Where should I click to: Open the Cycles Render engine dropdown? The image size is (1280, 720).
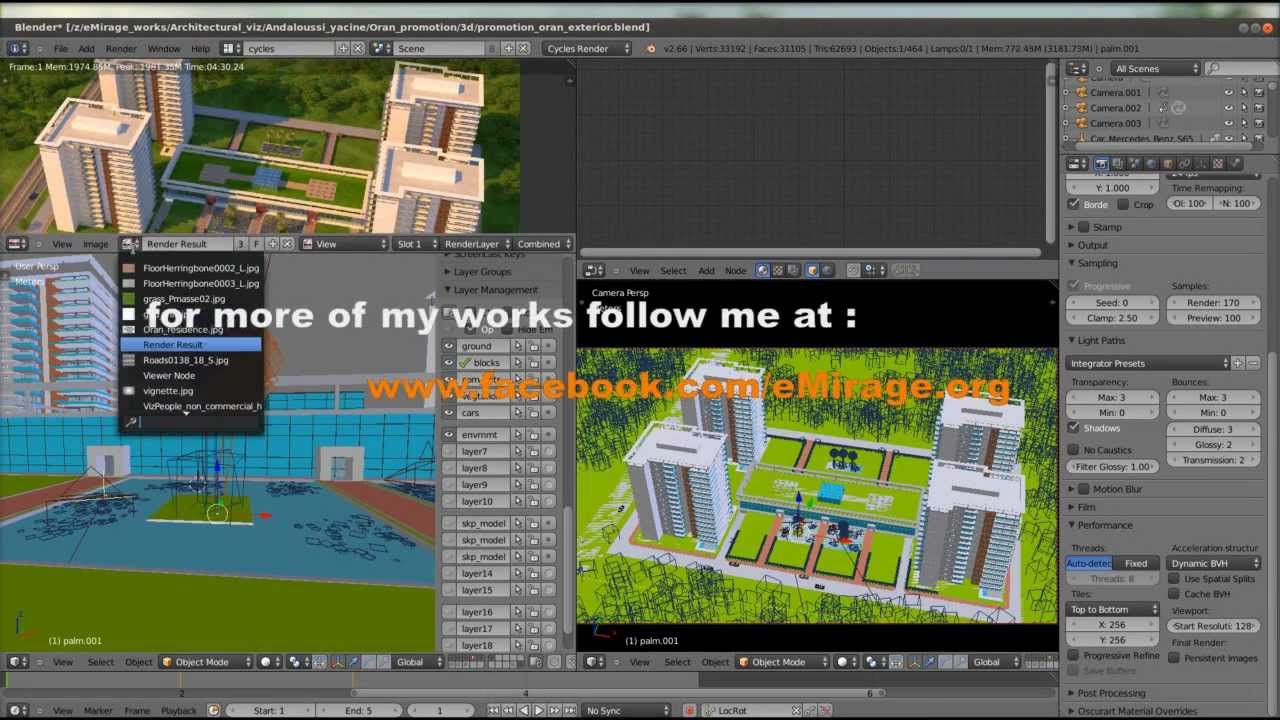point(588,48)
